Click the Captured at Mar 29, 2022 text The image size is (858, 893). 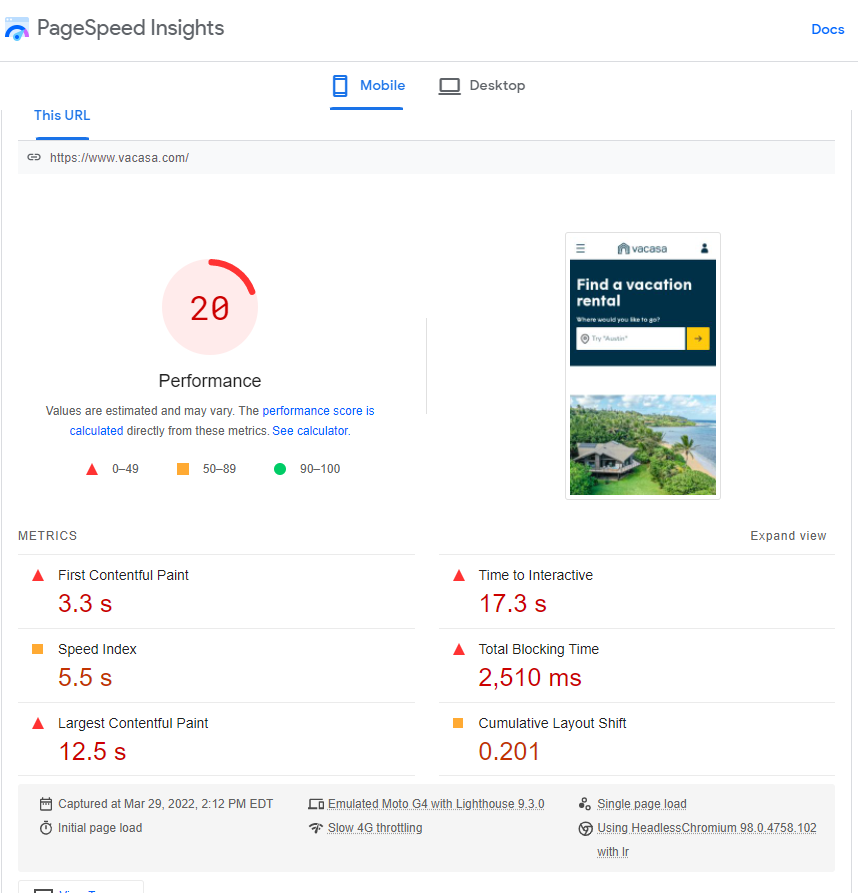(166, 804)
